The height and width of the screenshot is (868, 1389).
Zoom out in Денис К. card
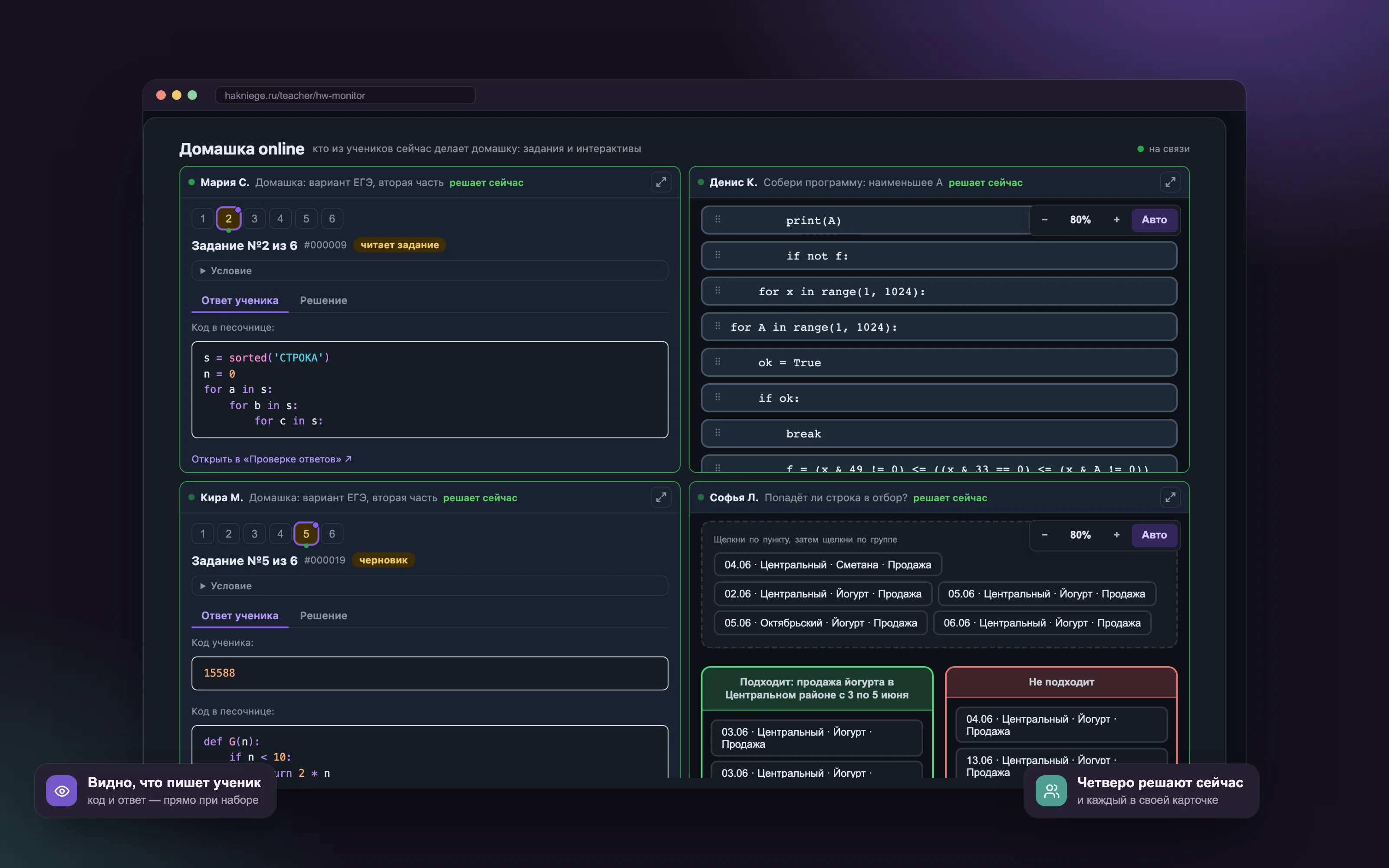click(1045, 220)
